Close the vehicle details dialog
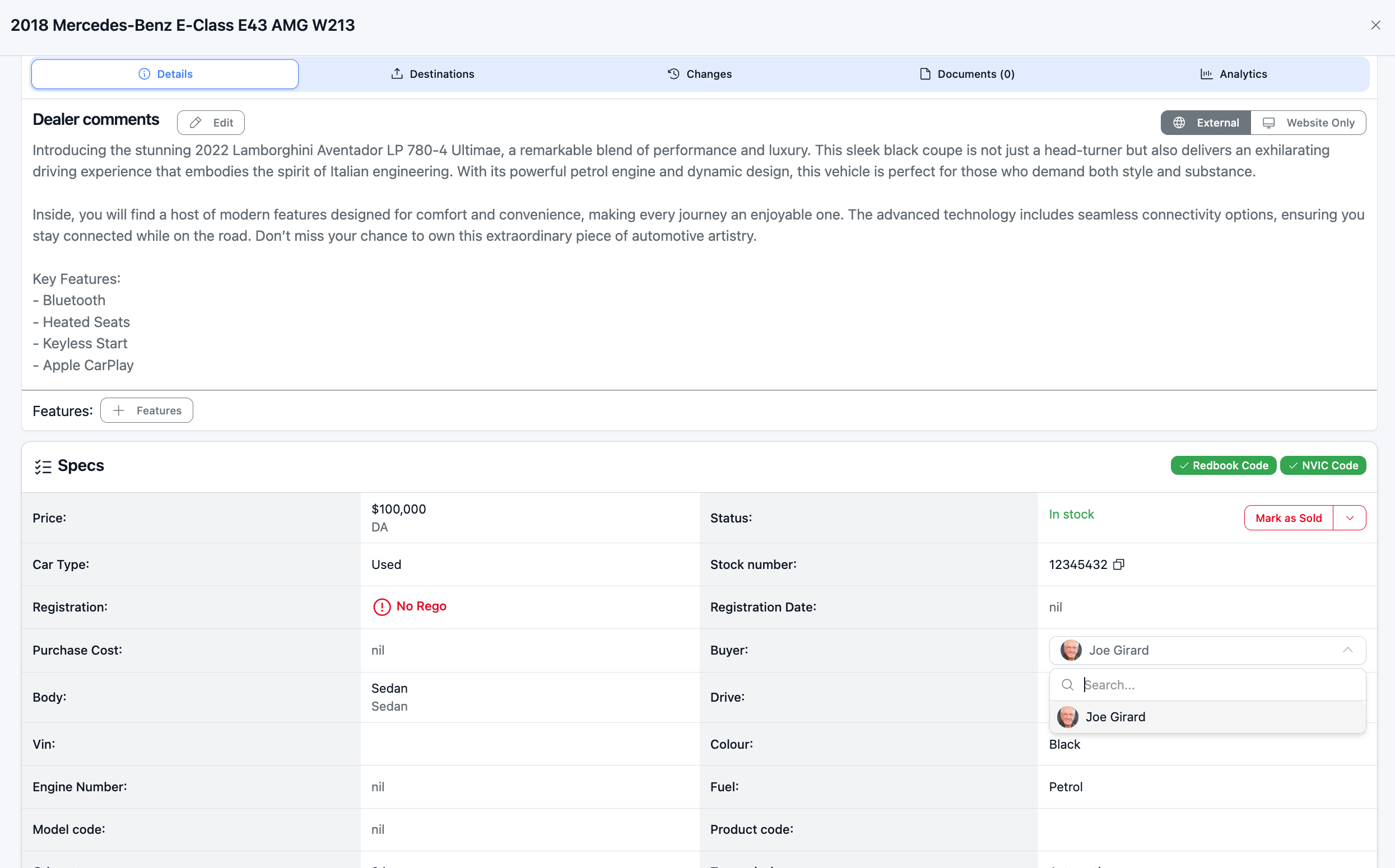 point(1375,25)
